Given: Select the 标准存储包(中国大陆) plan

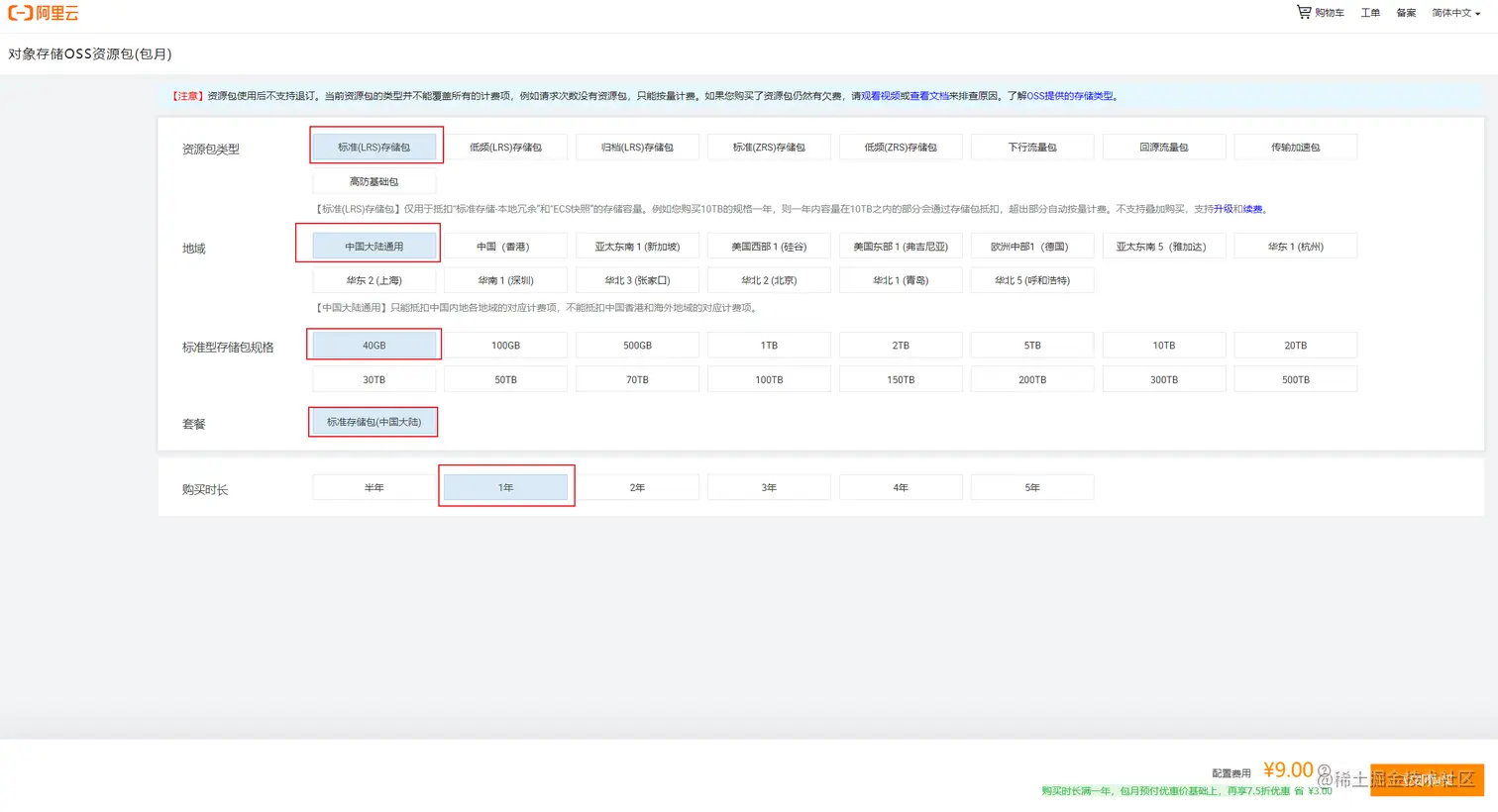Looking at the screenshot, I should (374, 422).
